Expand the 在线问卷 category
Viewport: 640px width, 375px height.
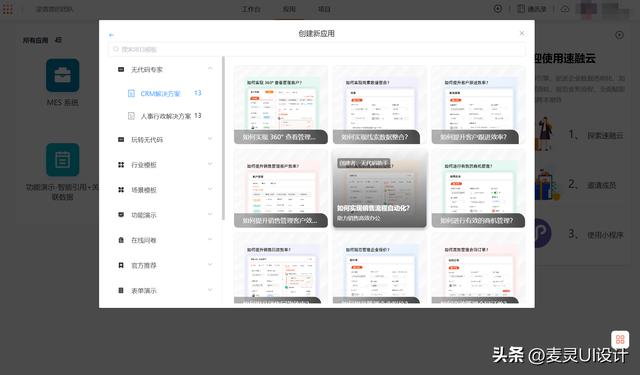pos(210,240)
